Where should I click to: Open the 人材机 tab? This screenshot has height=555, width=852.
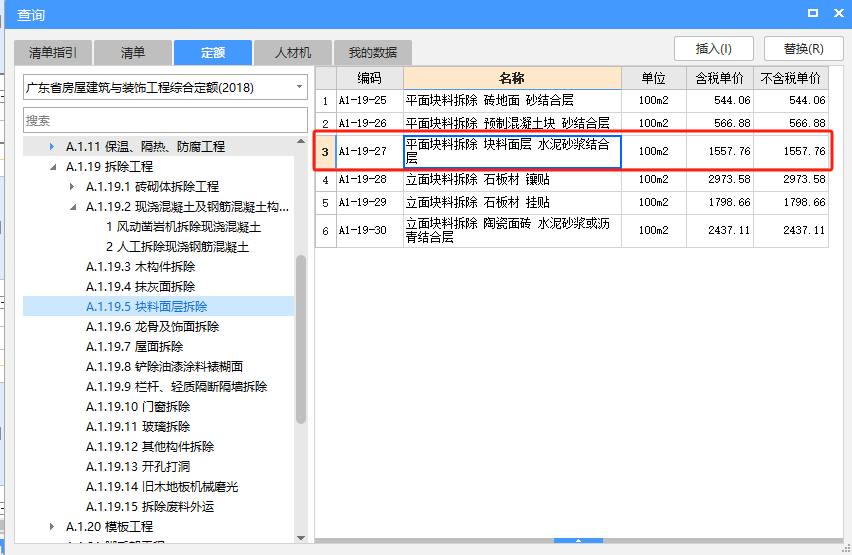tap(292, 53)
